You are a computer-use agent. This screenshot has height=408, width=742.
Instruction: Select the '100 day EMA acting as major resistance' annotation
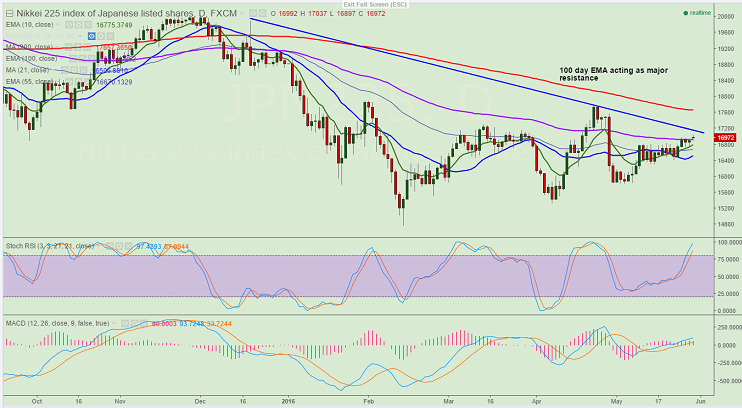pyautogui.click(x=613, y=74)
